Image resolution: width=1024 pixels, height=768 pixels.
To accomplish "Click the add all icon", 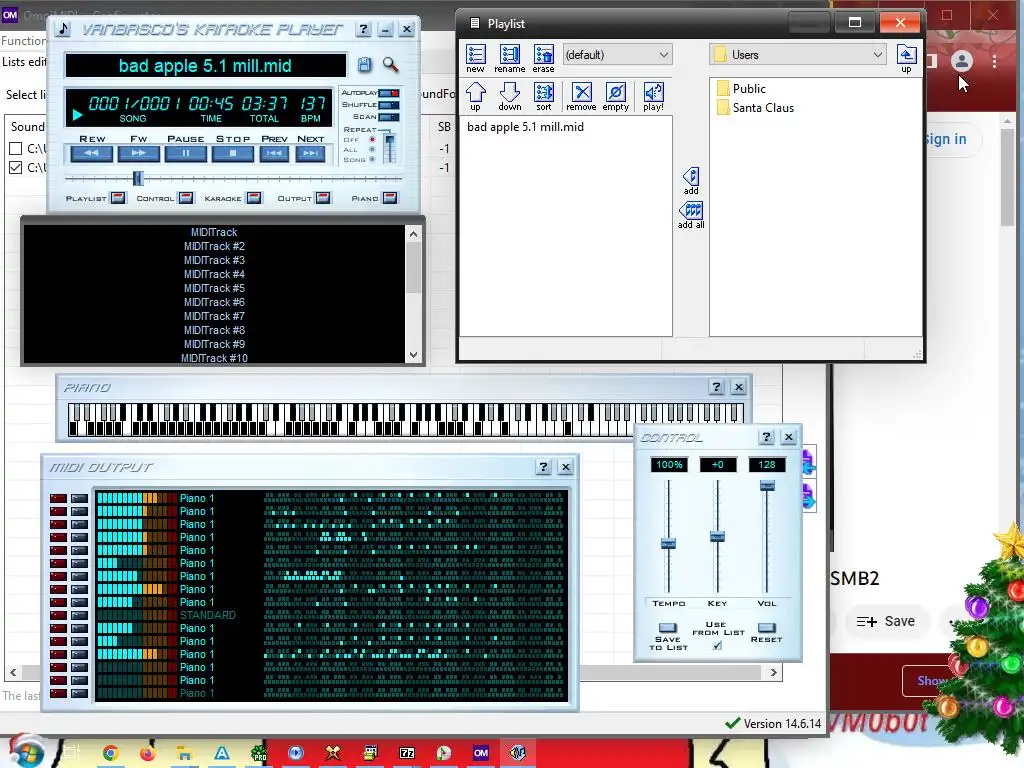I will [x=691, y=216].
